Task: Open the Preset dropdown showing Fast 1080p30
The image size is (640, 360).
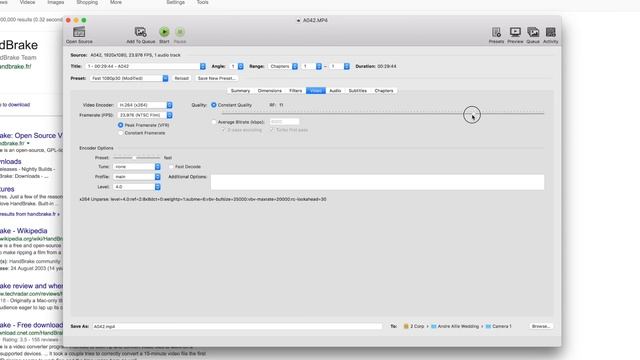Action: point(129,78)
